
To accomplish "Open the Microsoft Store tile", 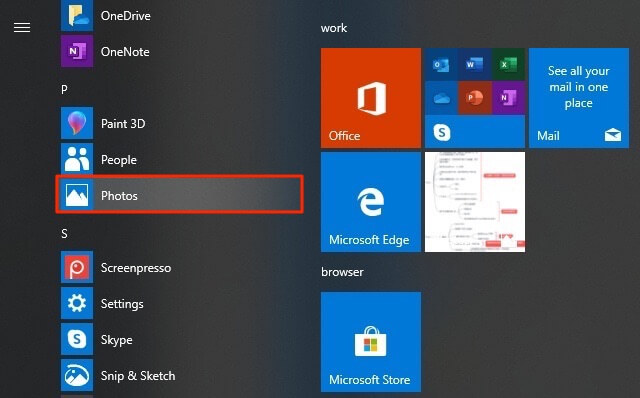I will [371, 342].
